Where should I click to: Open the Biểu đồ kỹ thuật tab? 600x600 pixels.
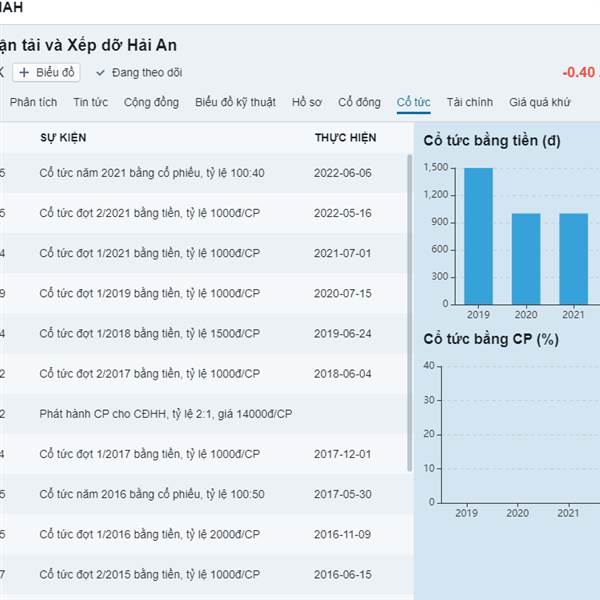pos(235,102)
